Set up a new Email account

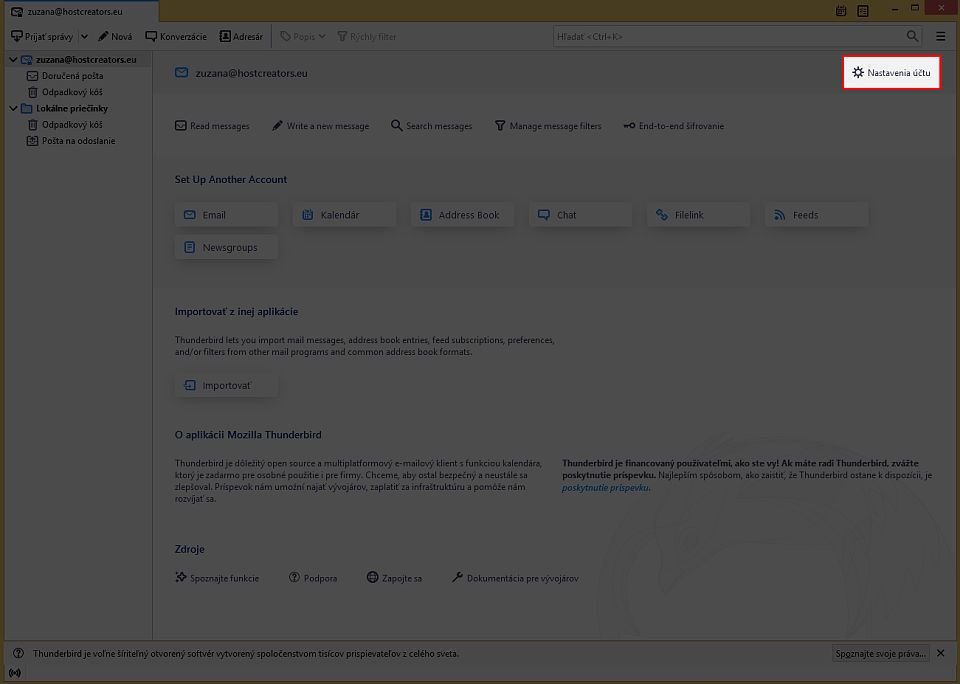click(227, 215)
